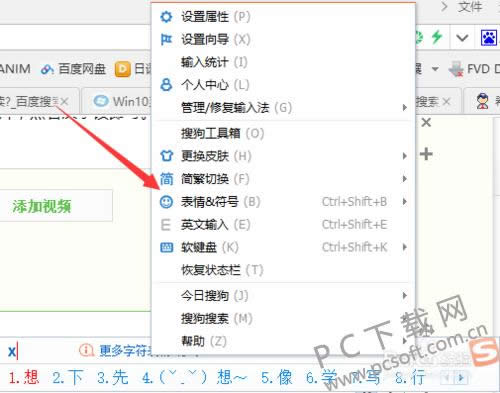Select 管理/修复输入法 (G) entry

(283, 107)
